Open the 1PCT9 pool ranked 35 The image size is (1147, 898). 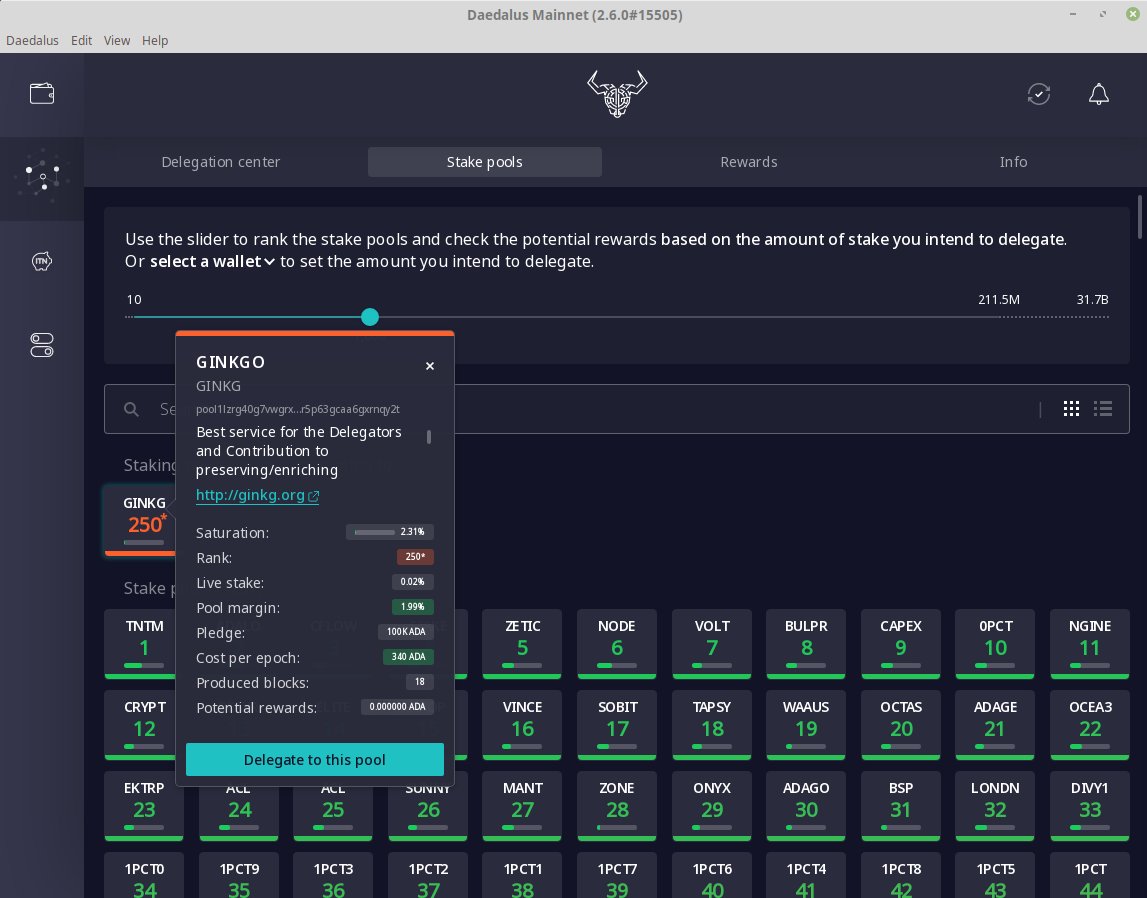238,876
